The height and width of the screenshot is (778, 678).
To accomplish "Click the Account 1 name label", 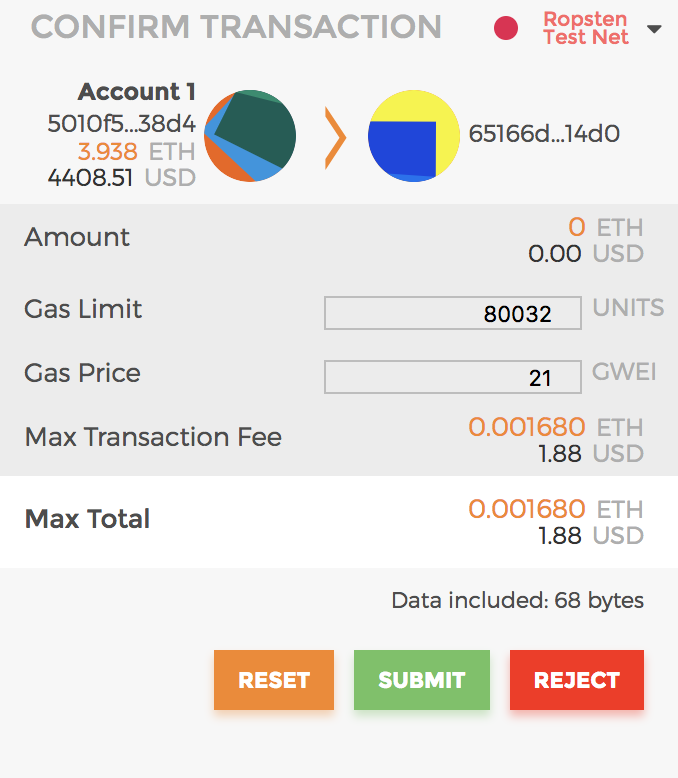I will [137, 92].
